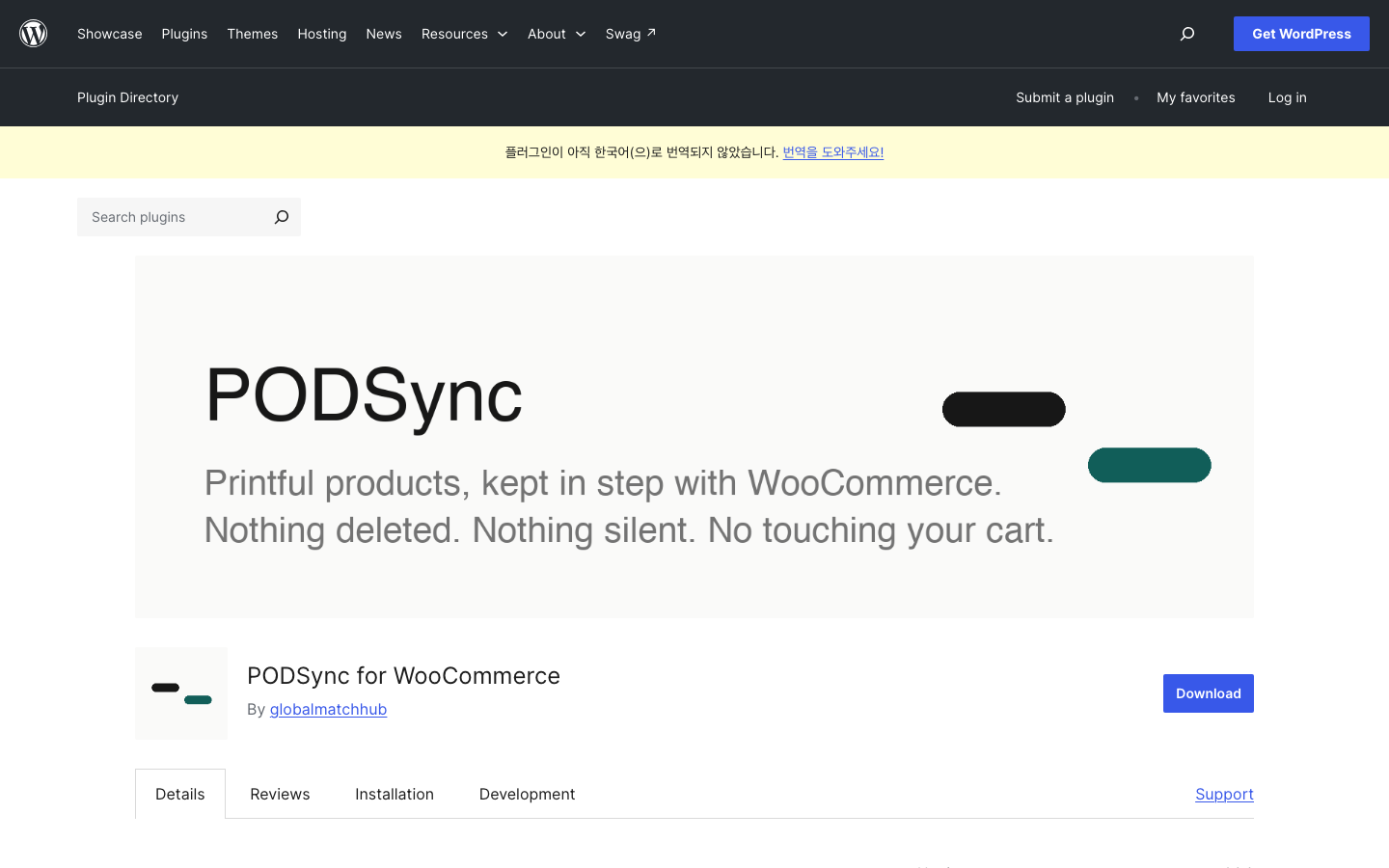Open News in top navigation
The width and height of the screenshot is (1389, 868).
(x=384, y=34)
